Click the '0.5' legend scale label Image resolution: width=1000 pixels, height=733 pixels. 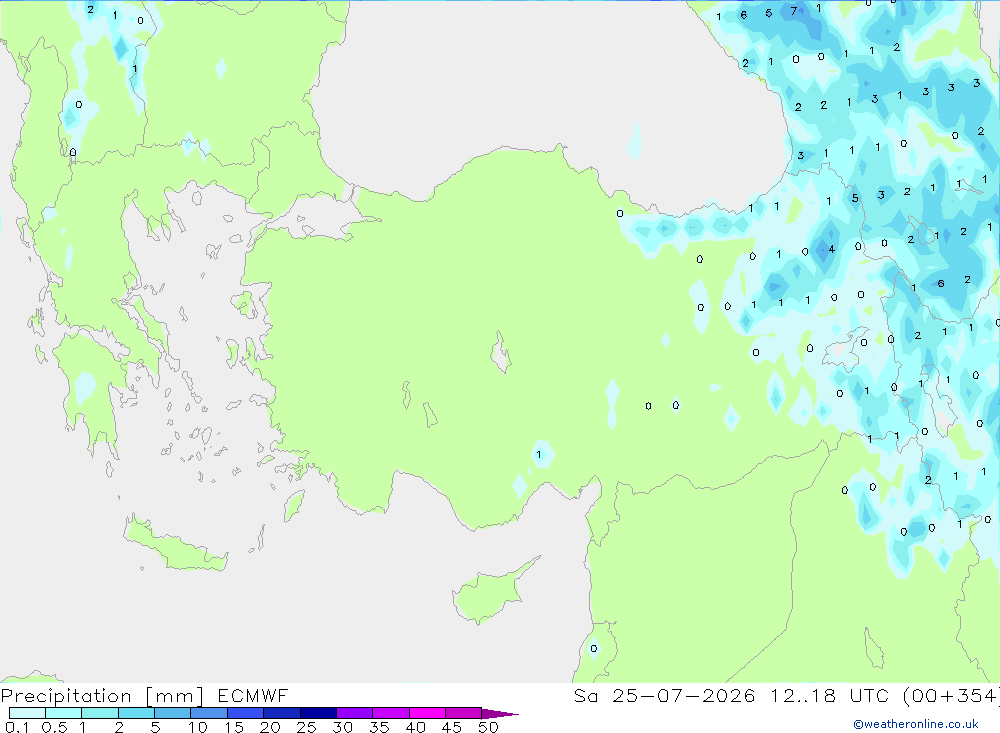pos(54,727)
